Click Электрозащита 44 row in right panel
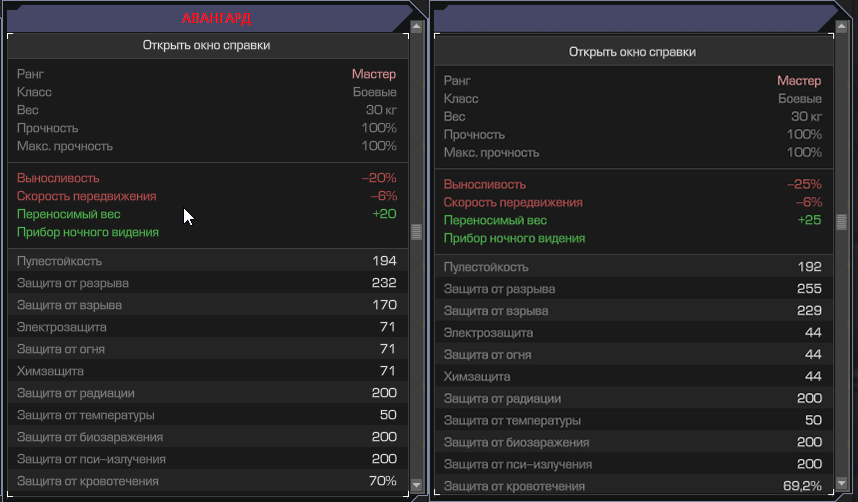 634,332
